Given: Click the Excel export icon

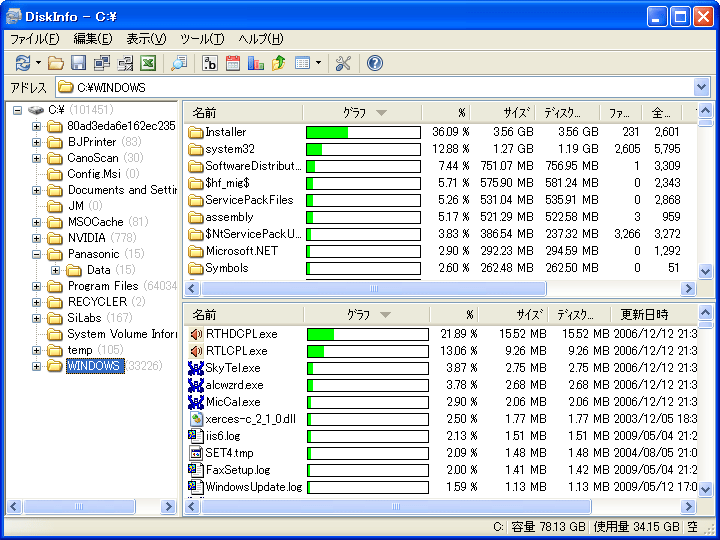Looking at the screenshot, I should point(148,63).
